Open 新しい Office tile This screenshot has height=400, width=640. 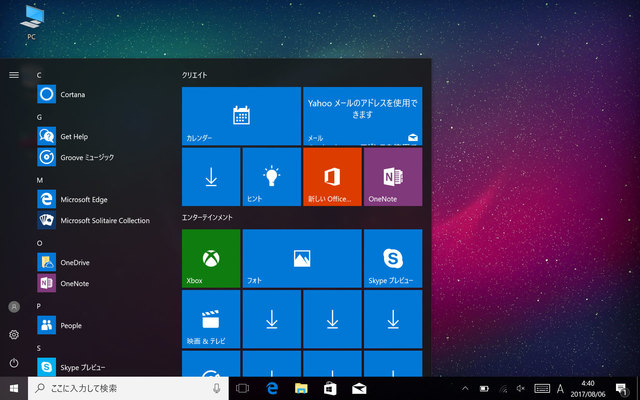(x=332, y=177)
